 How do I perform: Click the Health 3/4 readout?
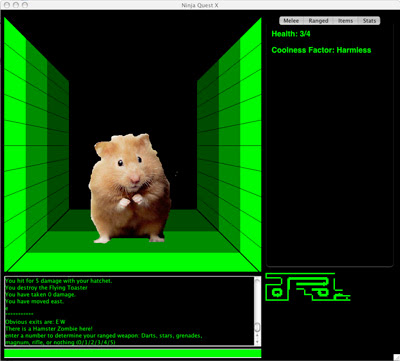[291, 34]
